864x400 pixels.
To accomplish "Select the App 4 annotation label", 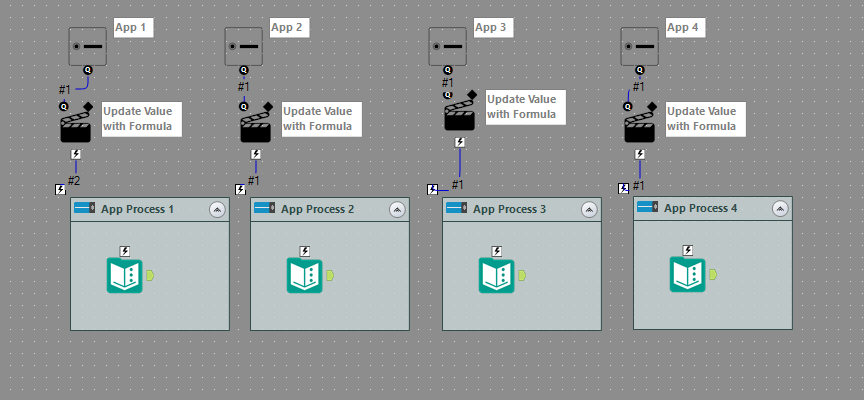I will point(685,27).
